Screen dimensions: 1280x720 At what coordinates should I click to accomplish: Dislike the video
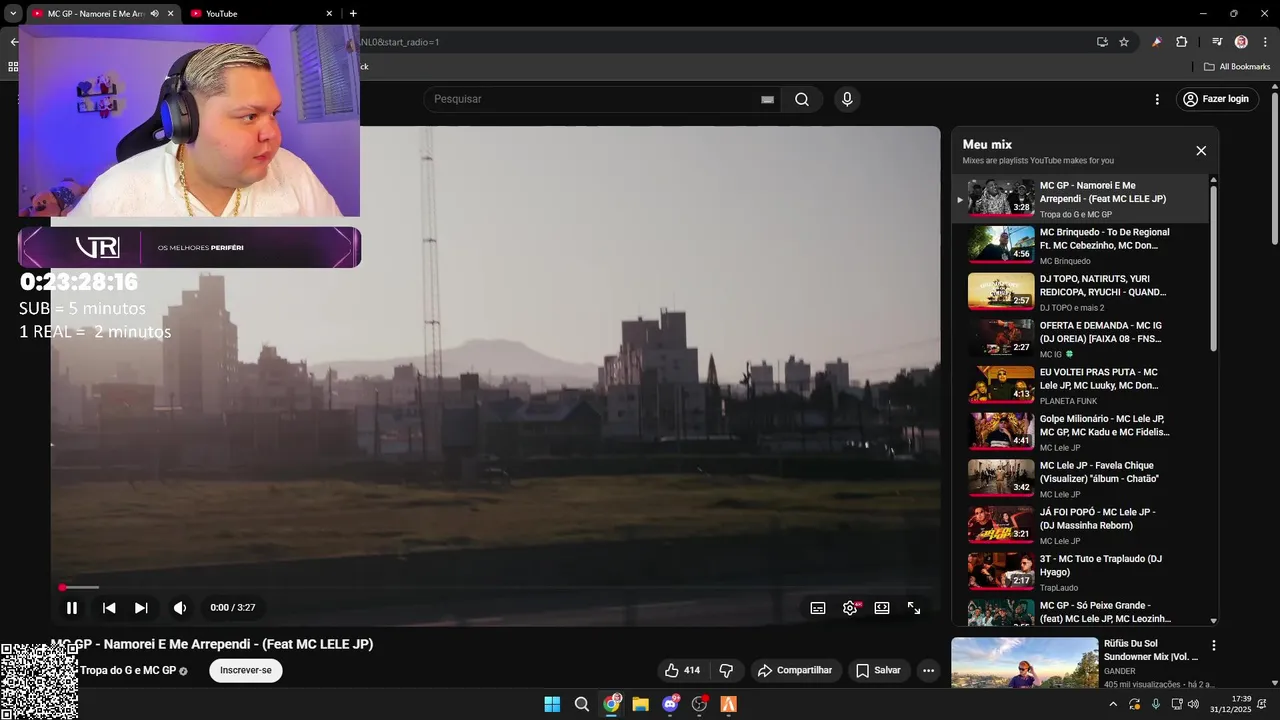pyautogui.click(x=727, y=671)
